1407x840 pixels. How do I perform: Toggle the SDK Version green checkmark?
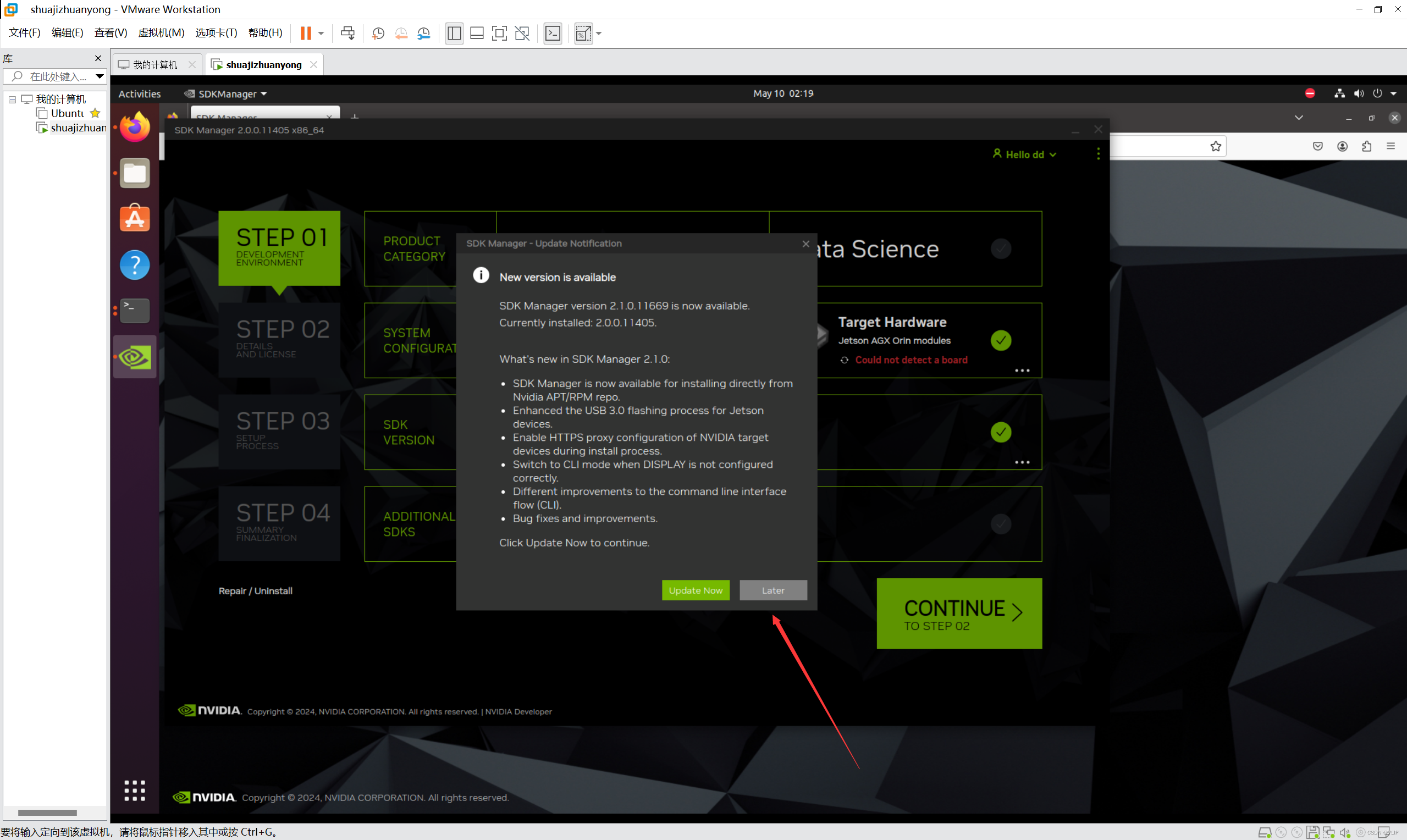click(1001, 432)
